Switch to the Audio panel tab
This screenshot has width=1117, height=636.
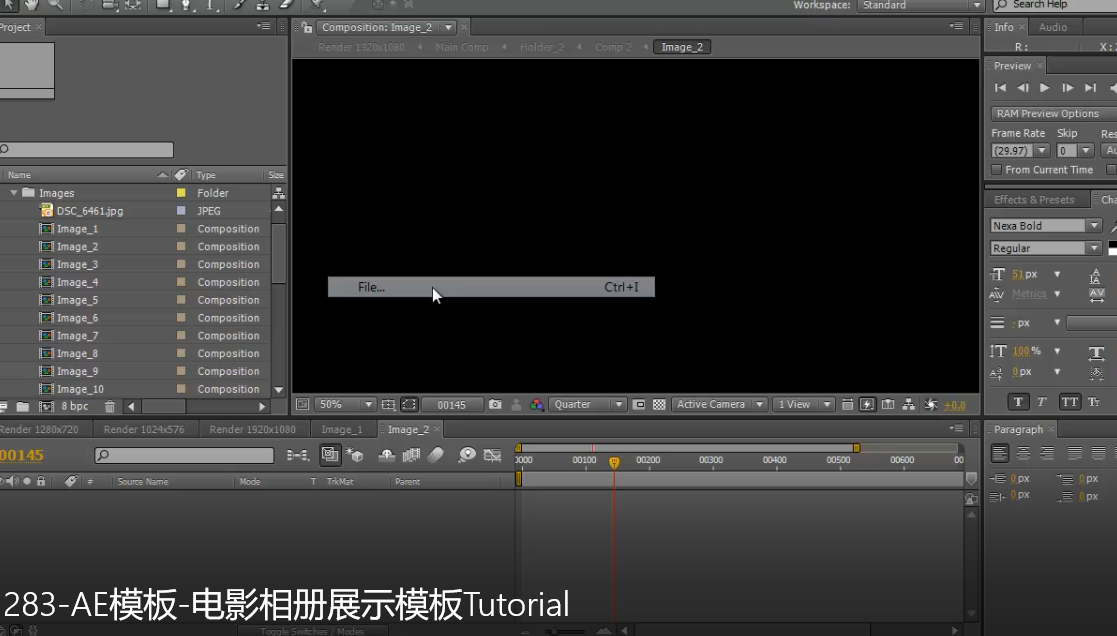coord(1053,27)
